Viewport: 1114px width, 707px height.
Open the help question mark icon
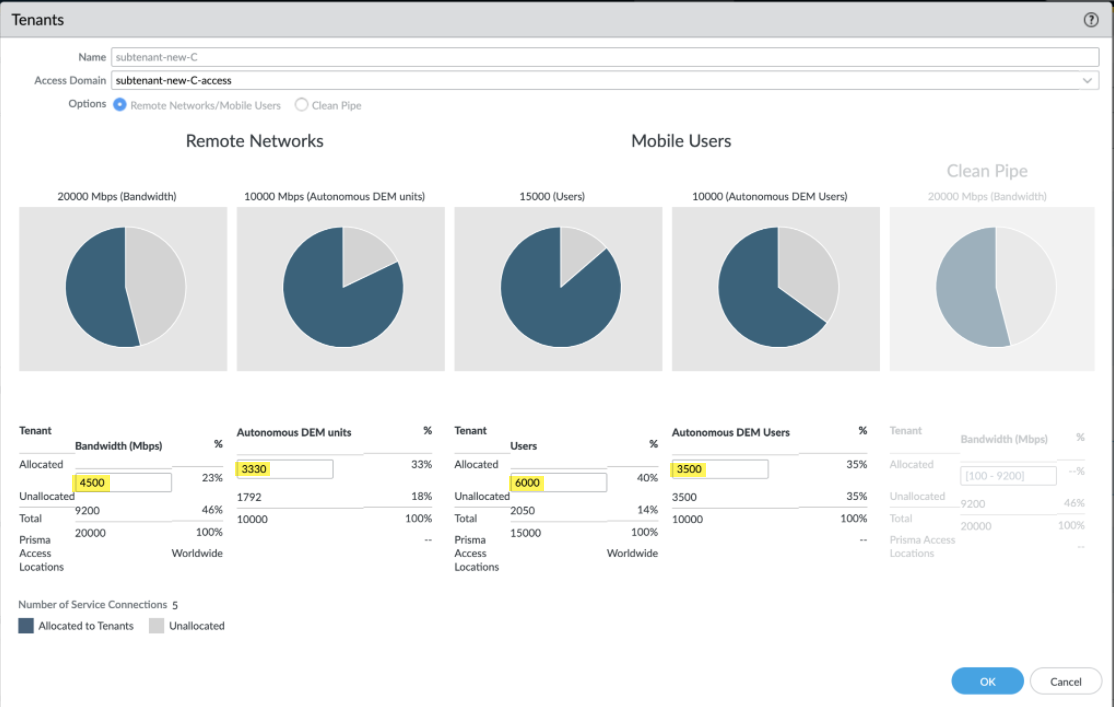click(1091, 20)
